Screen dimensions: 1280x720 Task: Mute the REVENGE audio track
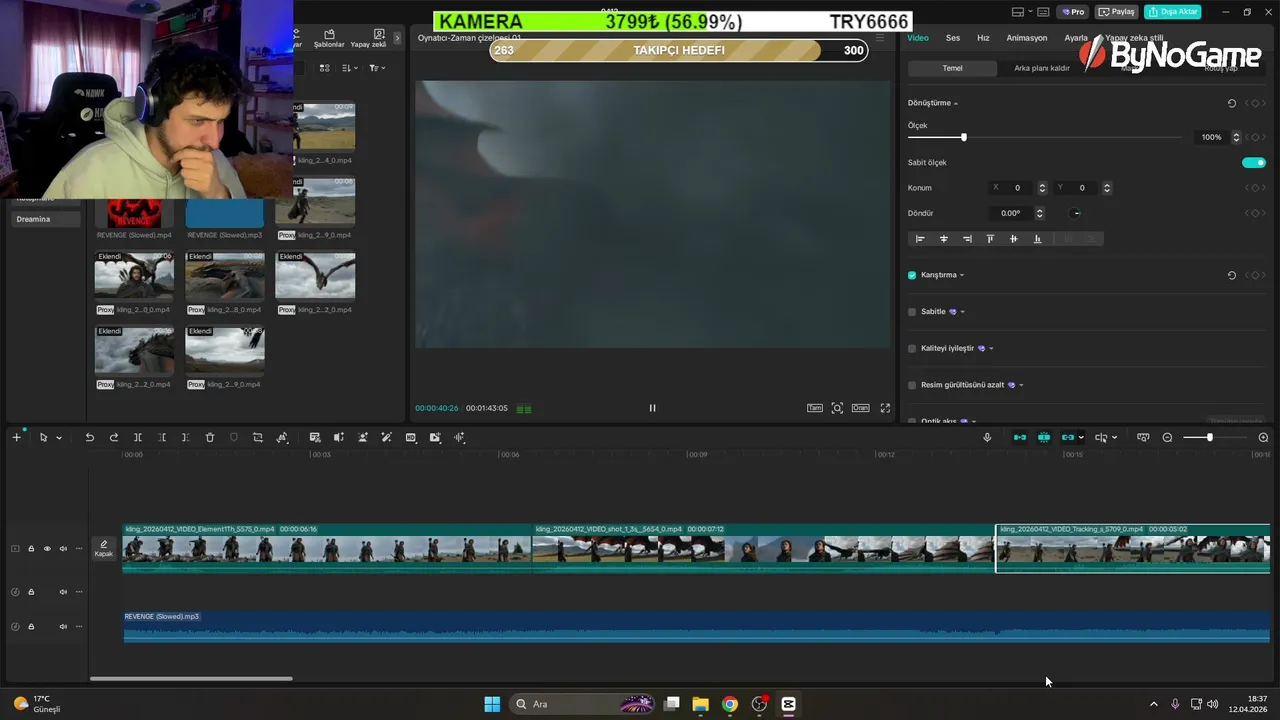63,627
